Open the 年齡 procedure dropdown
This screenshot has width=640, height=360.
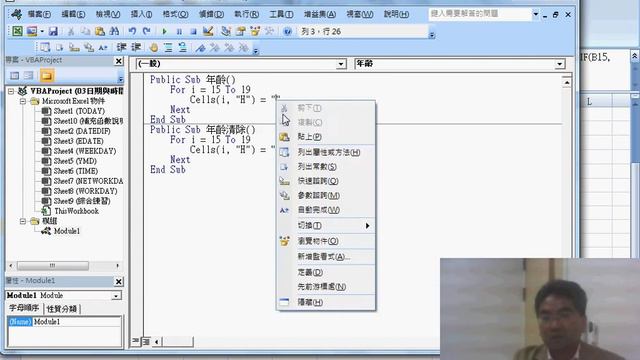point(560,64)
